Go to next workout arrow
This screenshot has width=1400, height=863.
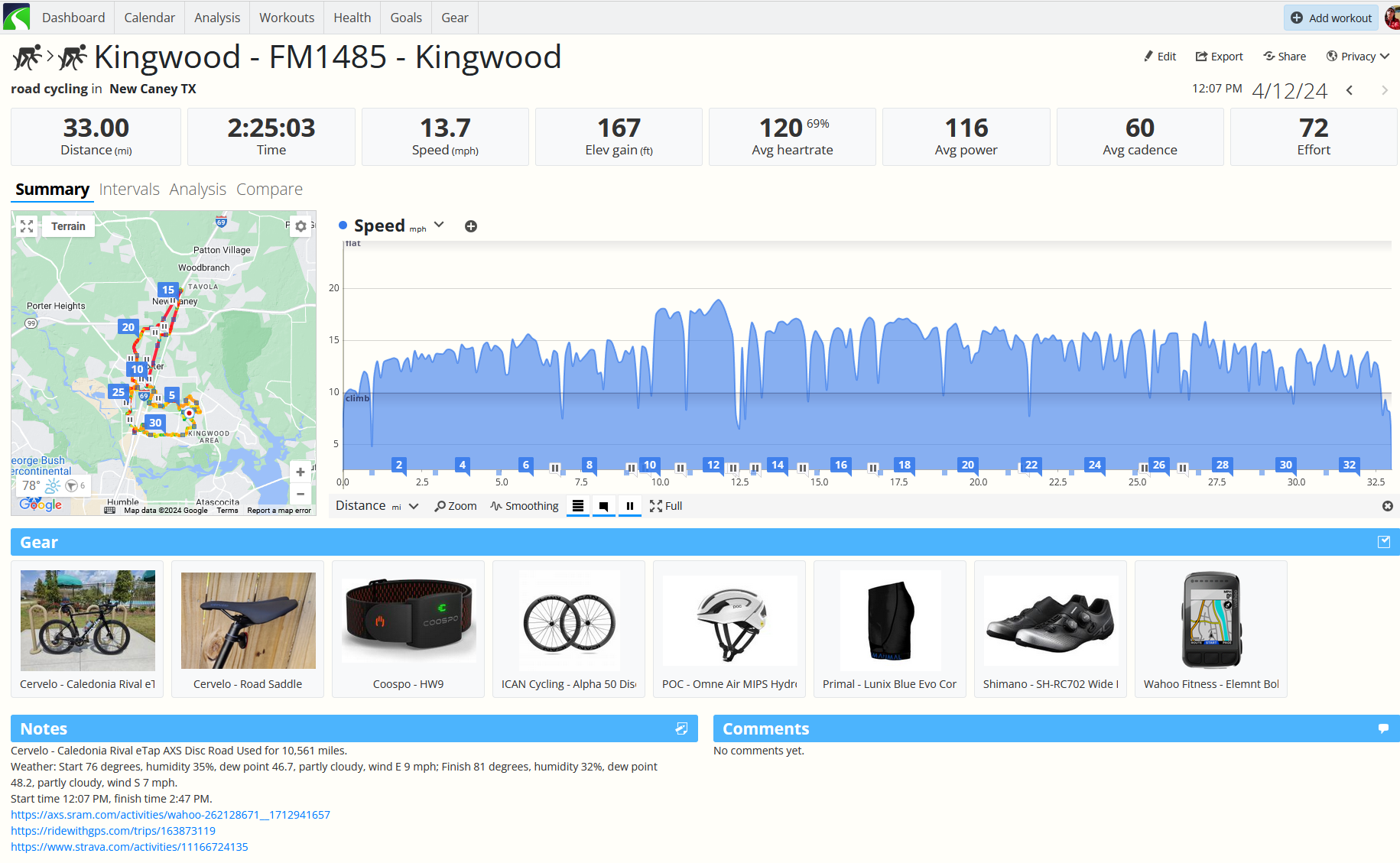(x=1385, y=90)
